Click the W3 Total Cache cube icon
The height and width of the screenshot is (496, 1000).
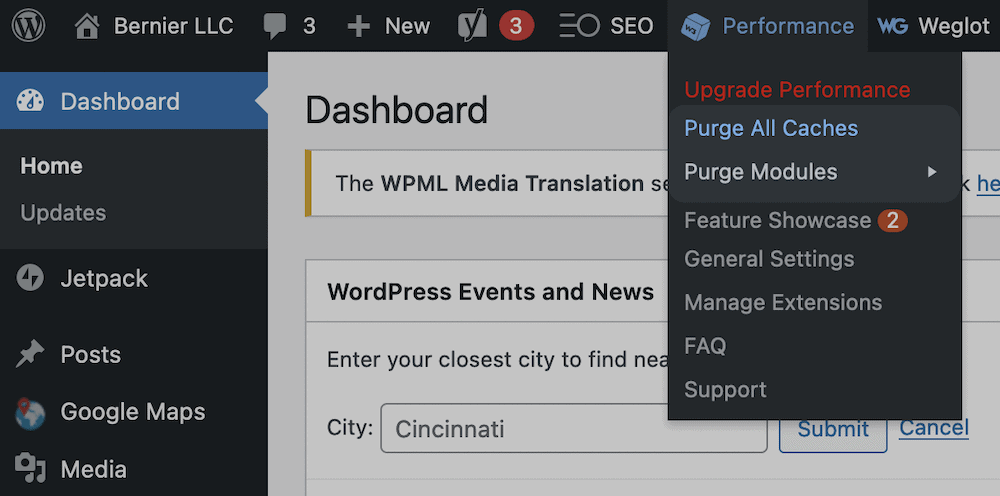(695, 27)
